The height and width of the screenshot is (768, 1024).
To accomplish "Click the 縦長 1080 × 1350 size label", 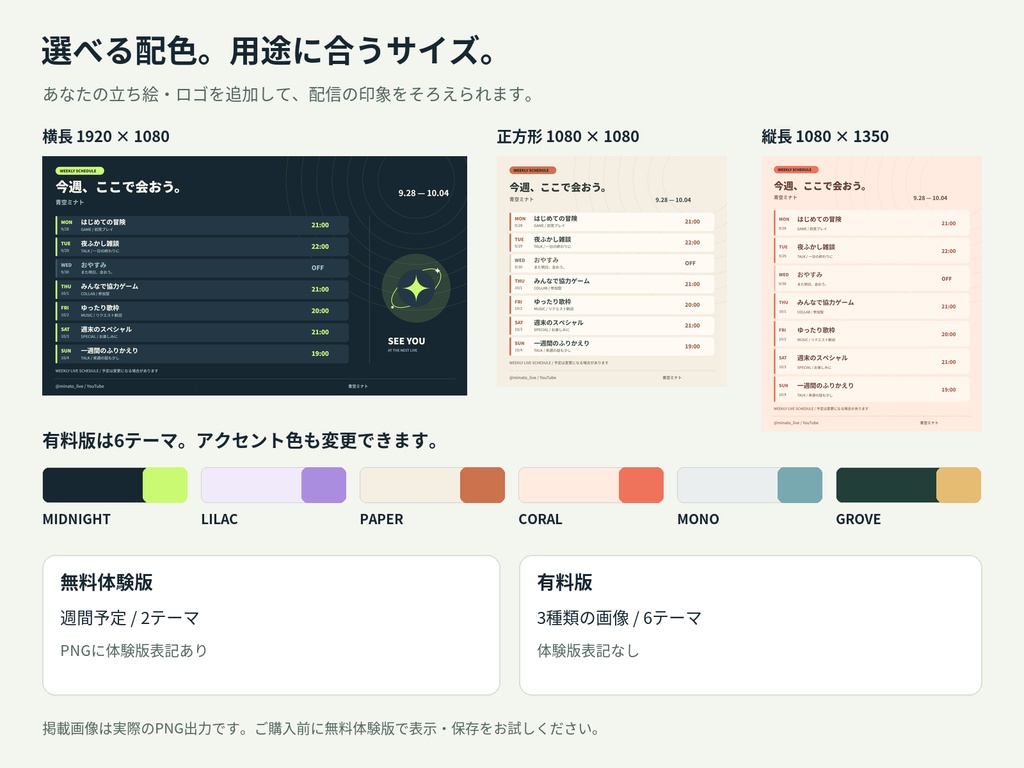I will click(825, 136).
